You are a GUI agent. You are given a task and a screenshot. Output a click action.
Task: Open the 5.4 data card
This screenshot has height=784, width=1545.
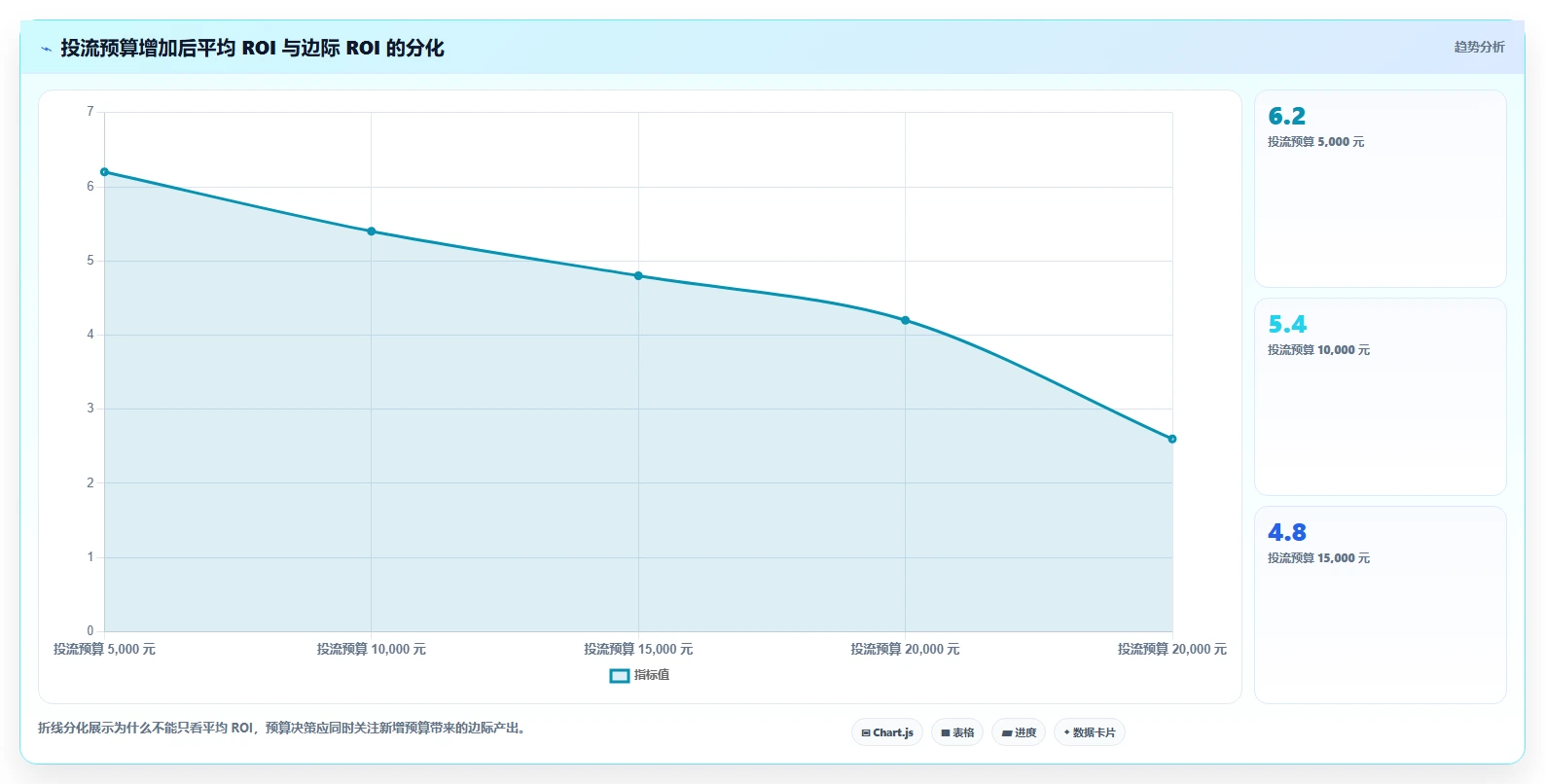[1381, 397]
